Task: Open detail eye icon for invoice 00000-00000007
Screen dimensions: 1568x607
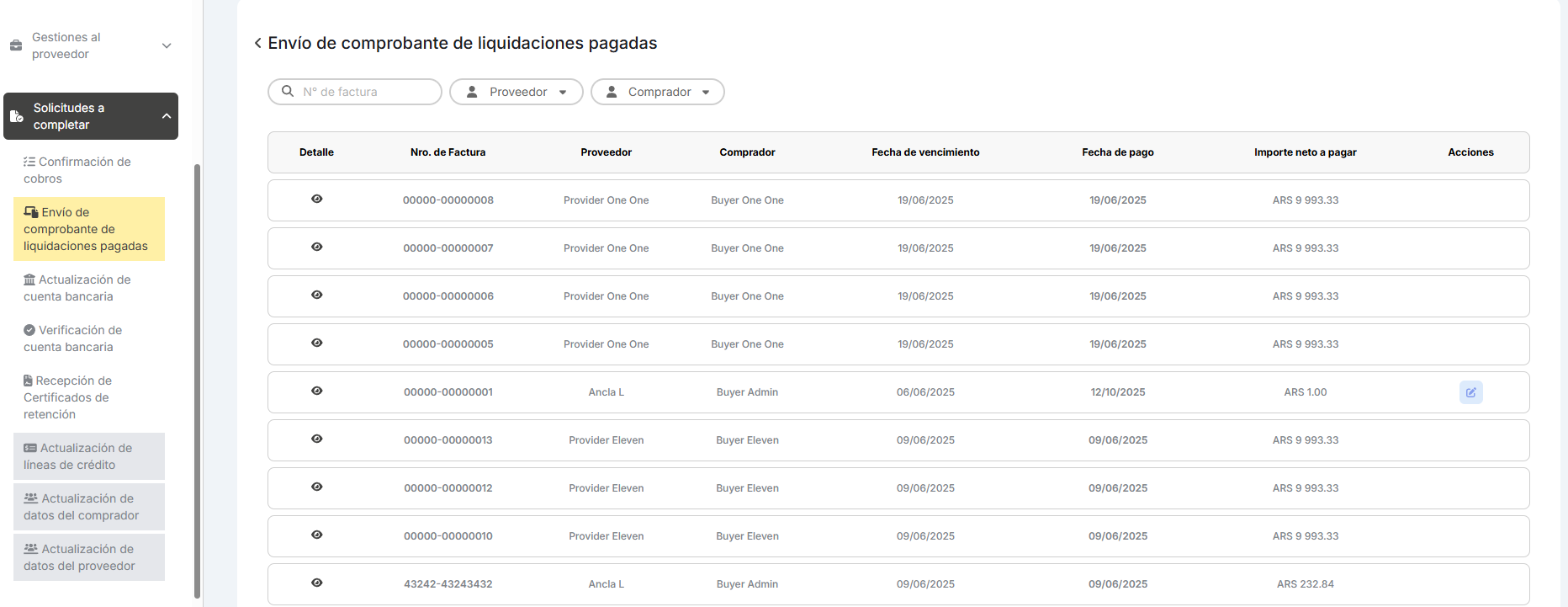Action: pos(316,248)
